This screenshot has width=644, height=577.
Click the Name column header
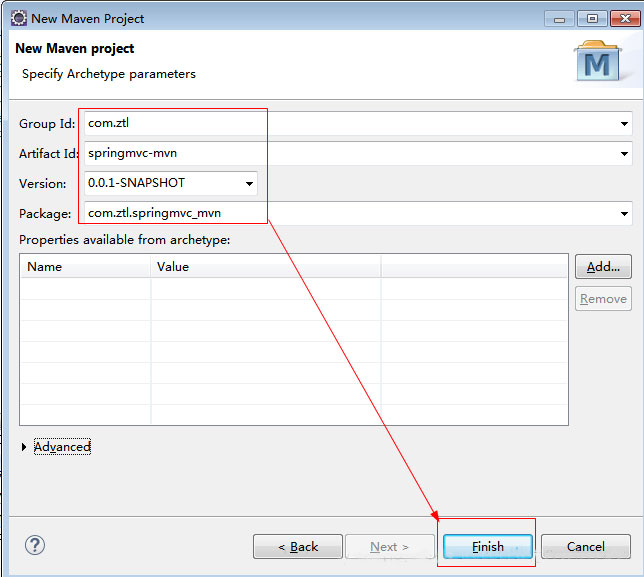(85, 267)
